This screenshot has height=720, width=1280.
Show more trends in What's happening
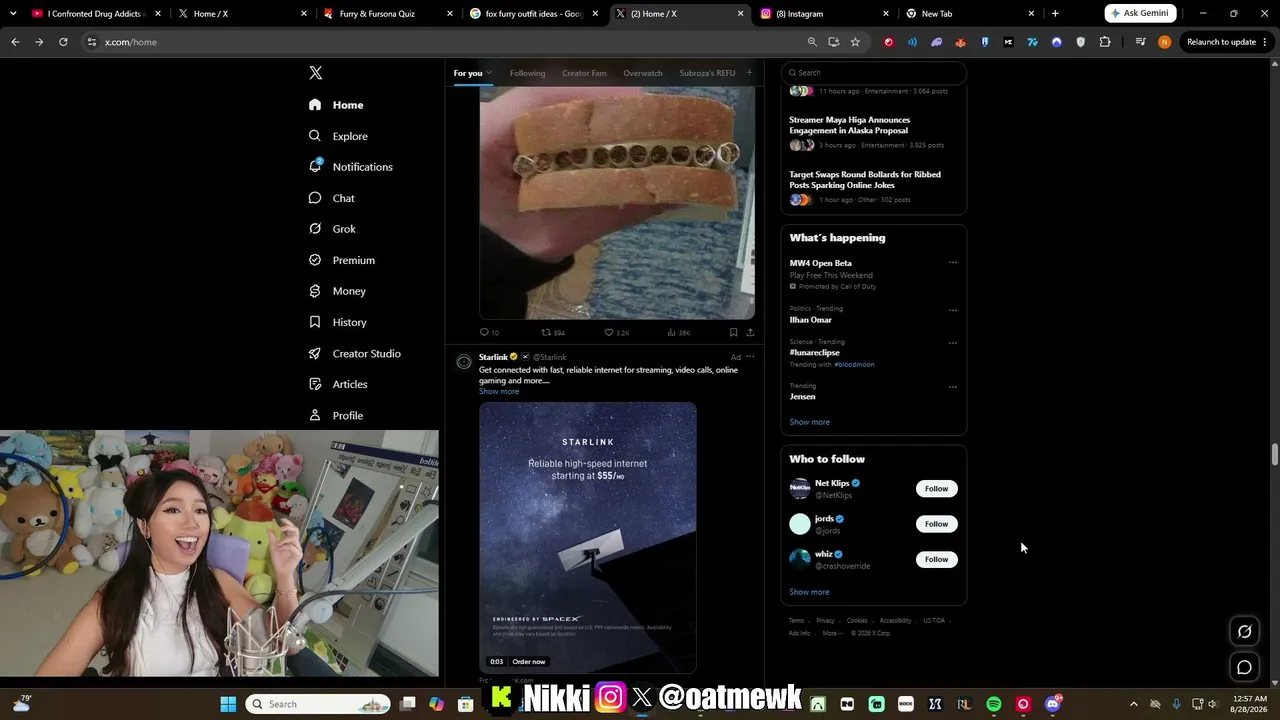[x=809, y=422]
